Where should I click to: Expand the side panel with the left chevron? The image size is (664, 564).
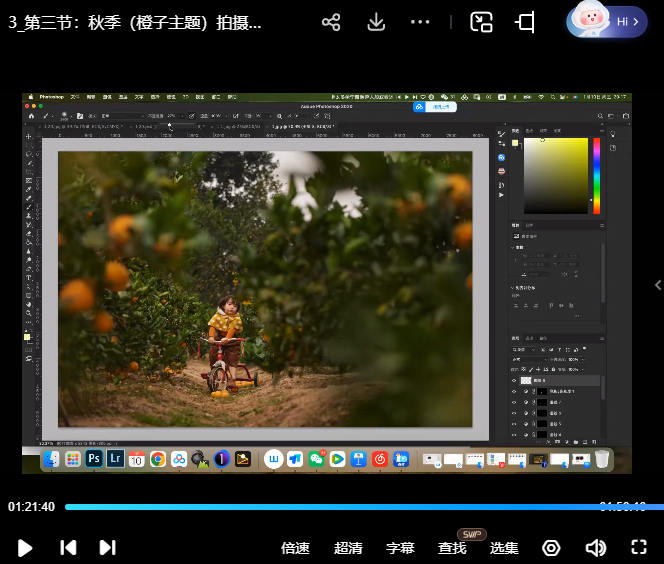coord(657,284)
